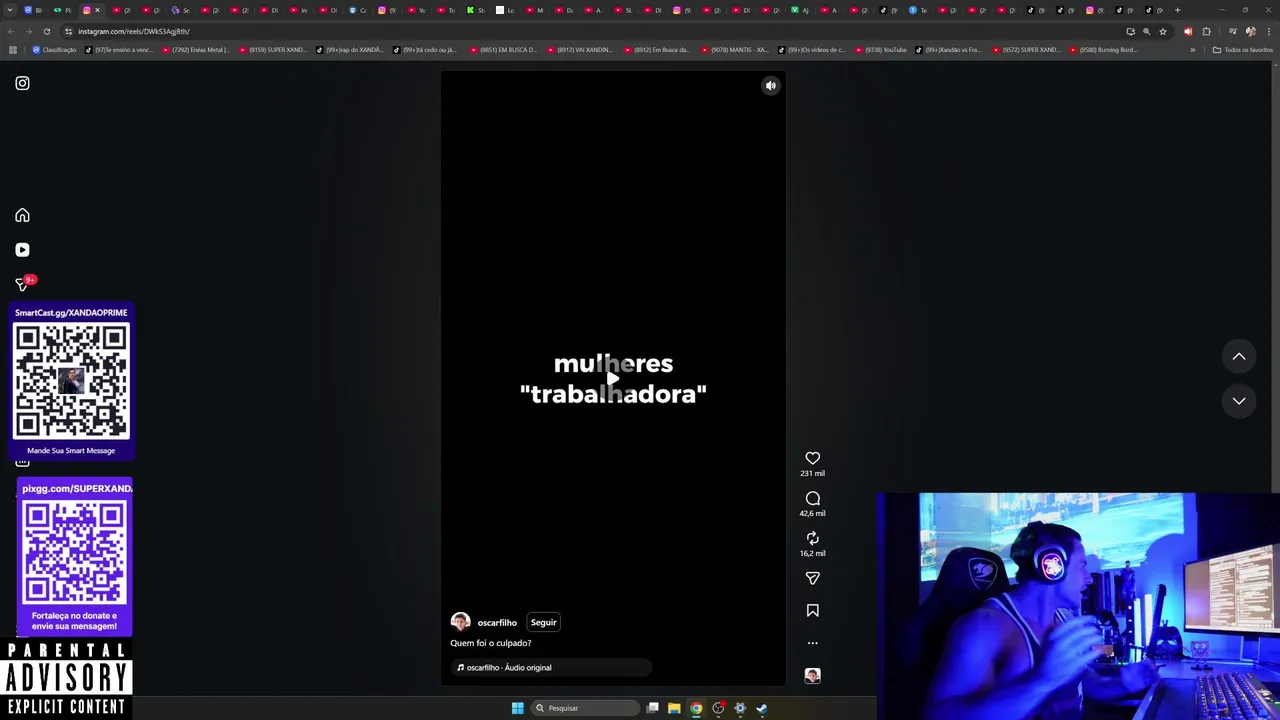Follow oscarfilho with the Seguir button
The image size is (1280, 720).
(543, 622)
